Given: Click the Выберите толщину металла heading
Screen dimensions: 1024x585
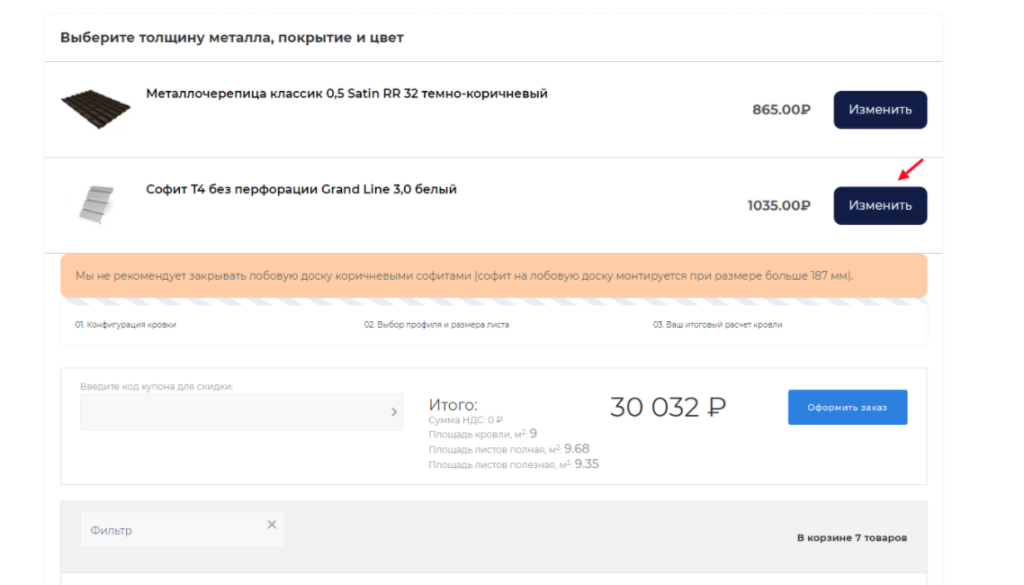Looking at the screenshot, I should point(231,38).
